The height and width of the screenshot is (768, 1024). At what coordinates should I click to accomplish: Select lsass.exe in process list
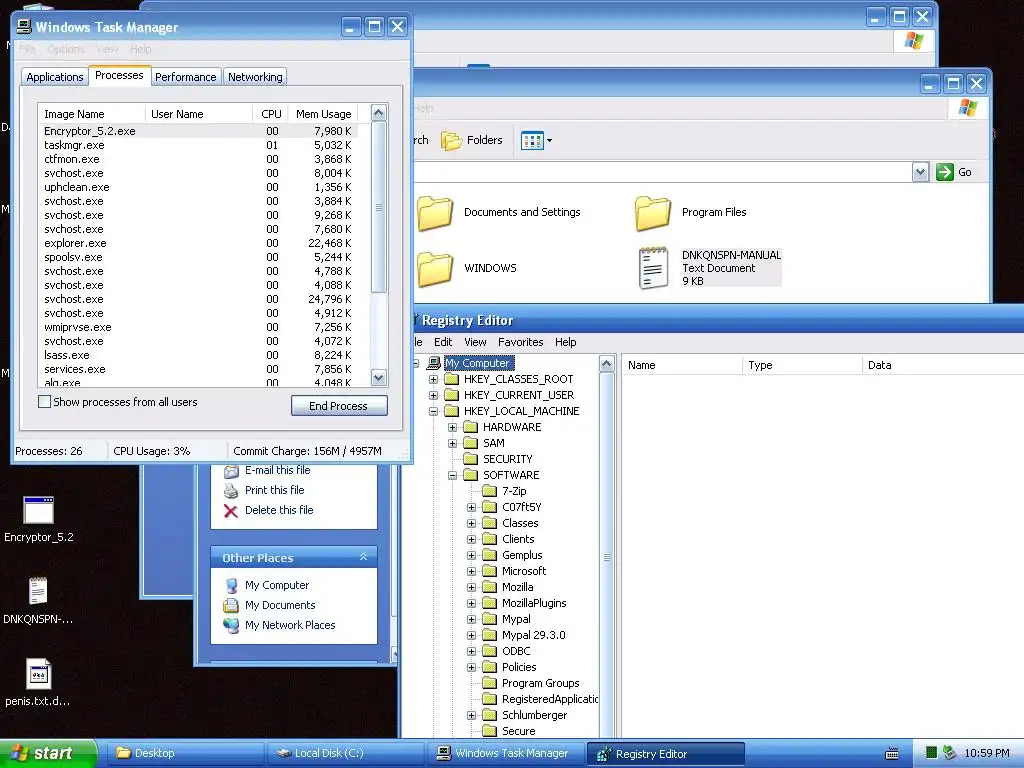[198, 355]
